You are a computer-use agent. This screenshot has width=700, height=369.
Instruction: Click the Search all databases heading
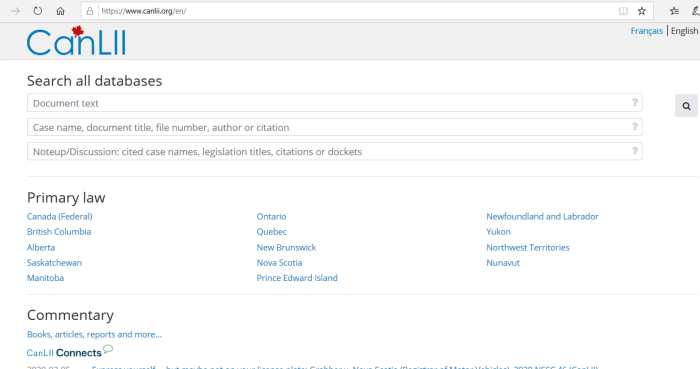[94, 81]
